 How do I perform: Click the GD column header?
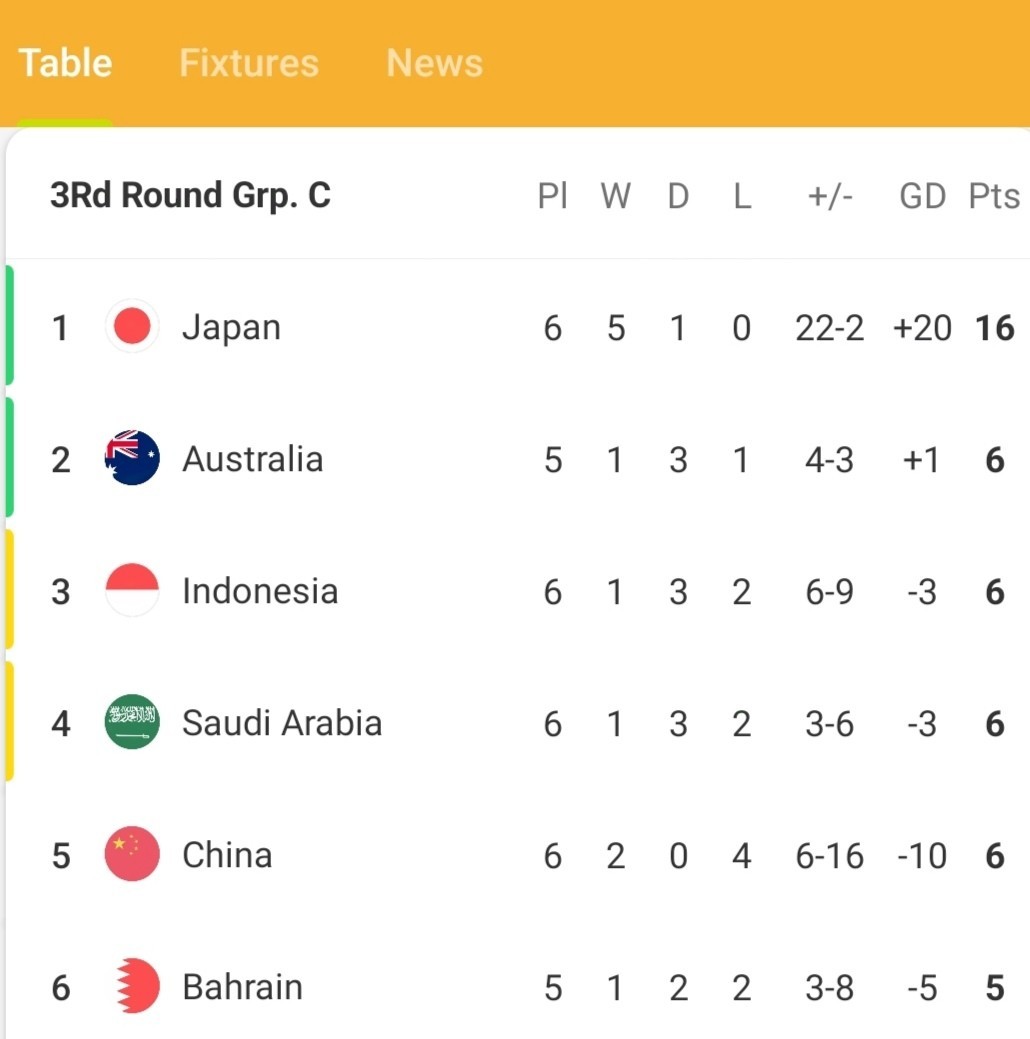(x=922, y=196)
